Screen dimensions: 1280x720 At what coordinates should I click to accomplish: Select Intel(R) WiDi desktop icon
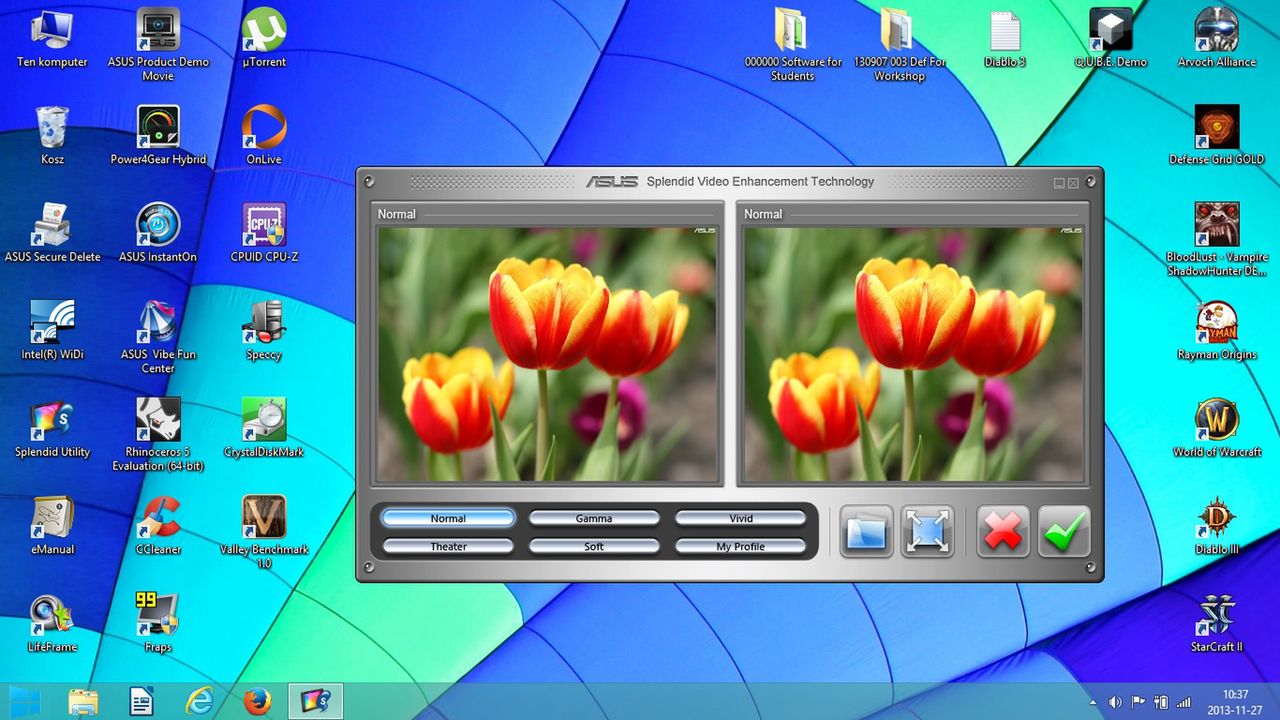click(52, 331)
